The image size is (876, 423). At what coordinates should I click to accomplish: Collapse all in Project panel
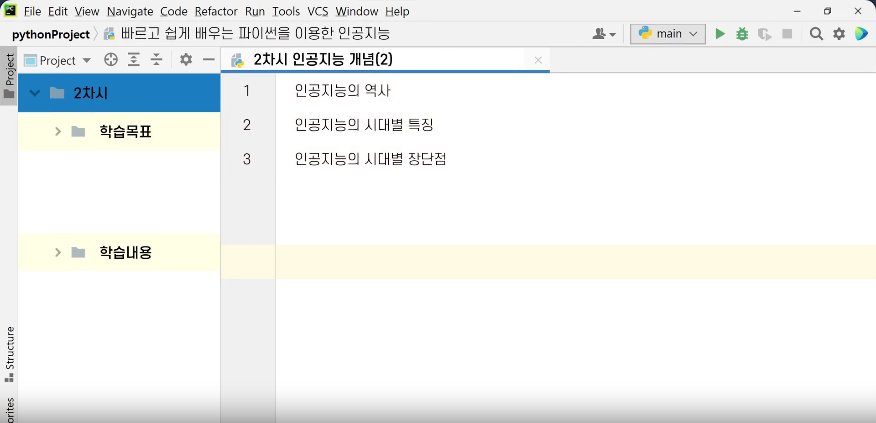coord(156,60)
